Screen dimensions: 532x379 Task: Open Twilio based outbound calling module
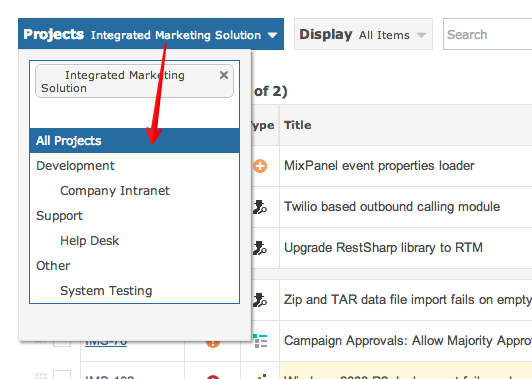tap(392, 207)
